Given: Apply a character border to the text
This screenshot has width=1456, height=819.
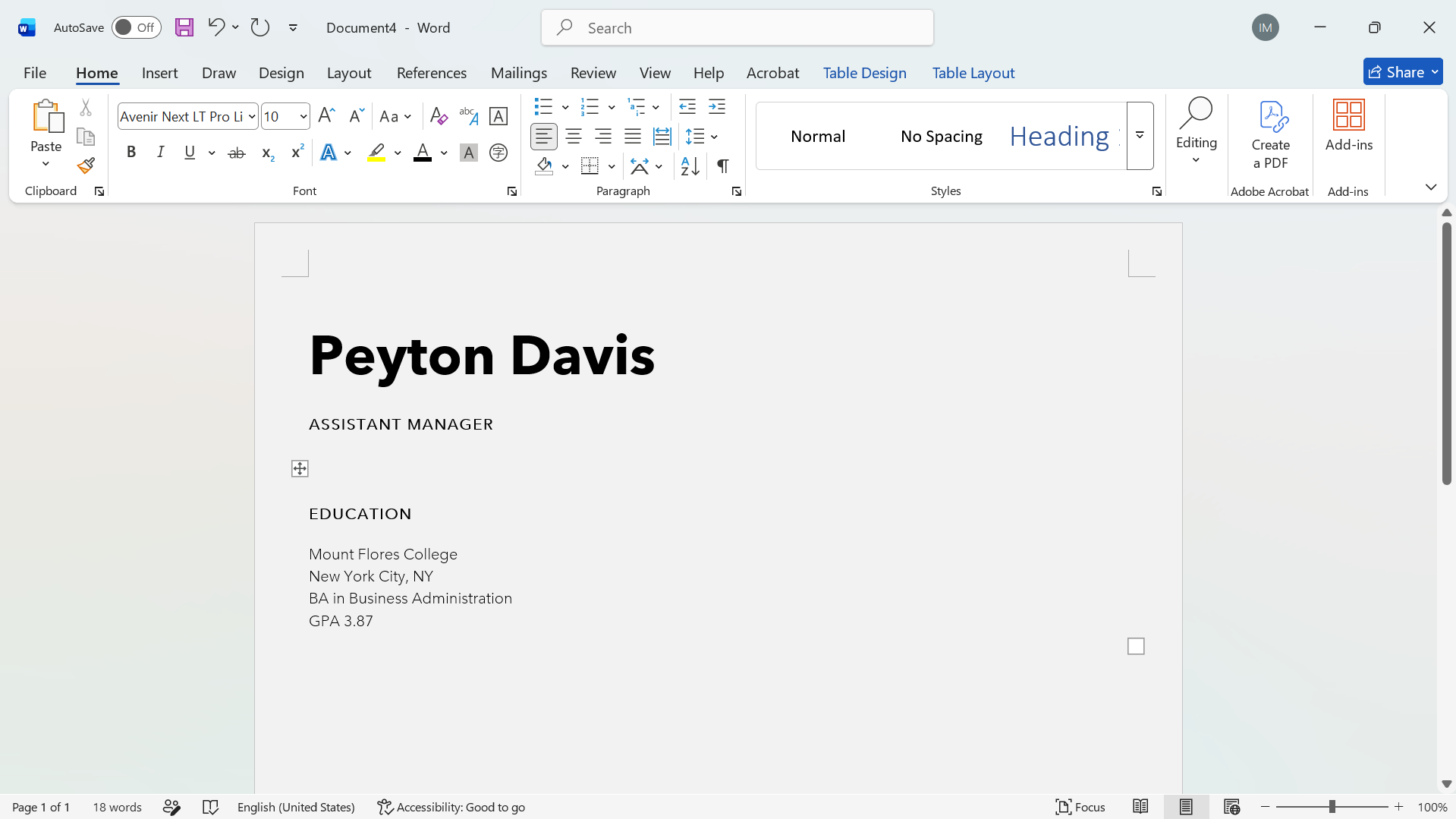Looking at the screenshot, I should (x=498, y=116).
